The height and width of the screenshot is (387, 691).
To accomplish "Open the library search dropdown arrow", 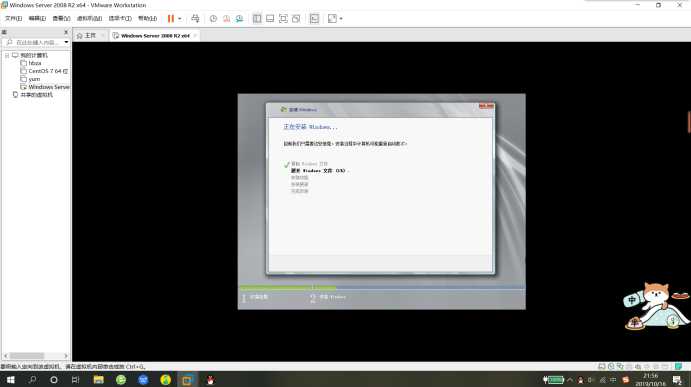I will pos(66,42).
